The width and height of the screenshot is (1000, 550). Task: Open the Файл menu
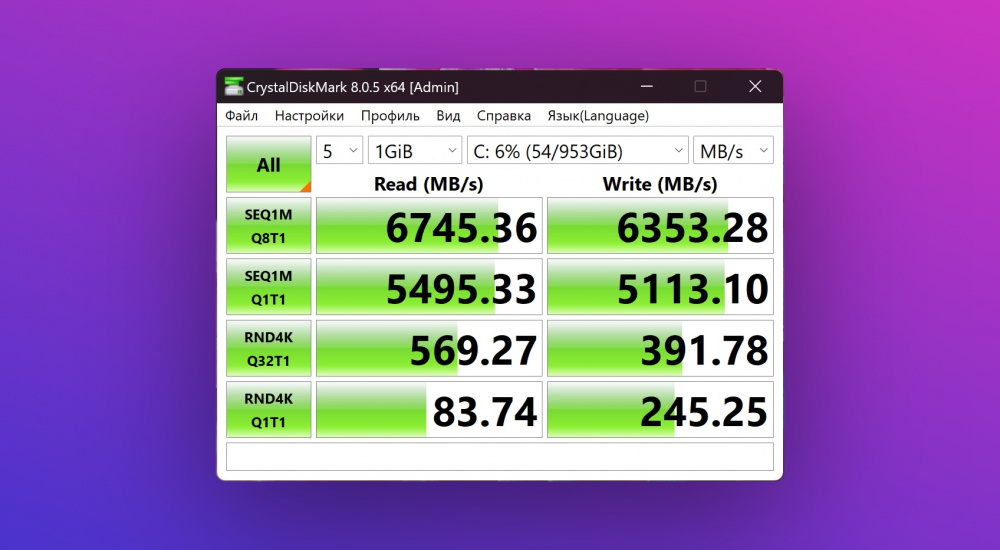click(242, 115)
